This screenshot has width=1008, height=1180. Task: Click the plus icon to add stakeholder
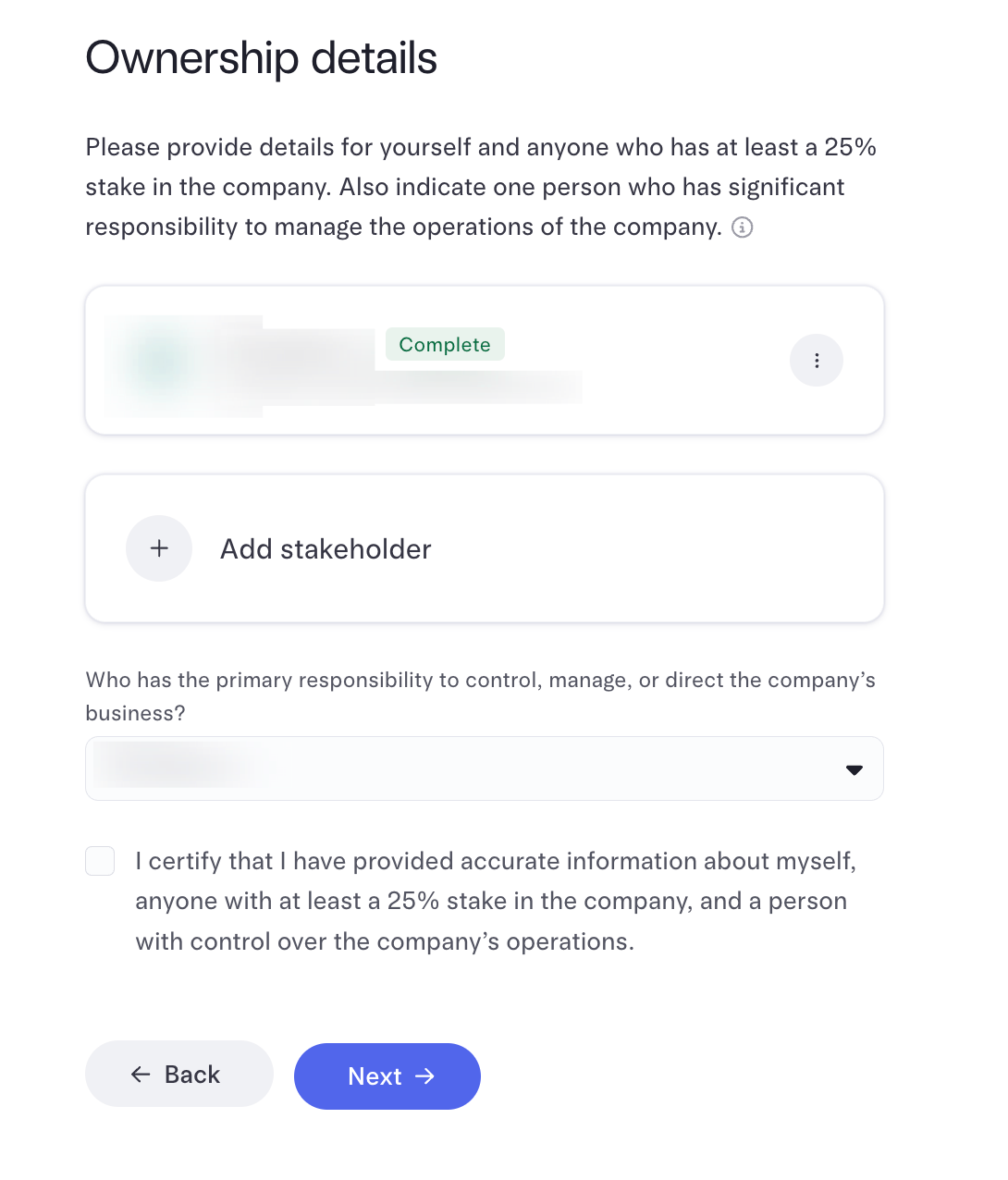159,548
